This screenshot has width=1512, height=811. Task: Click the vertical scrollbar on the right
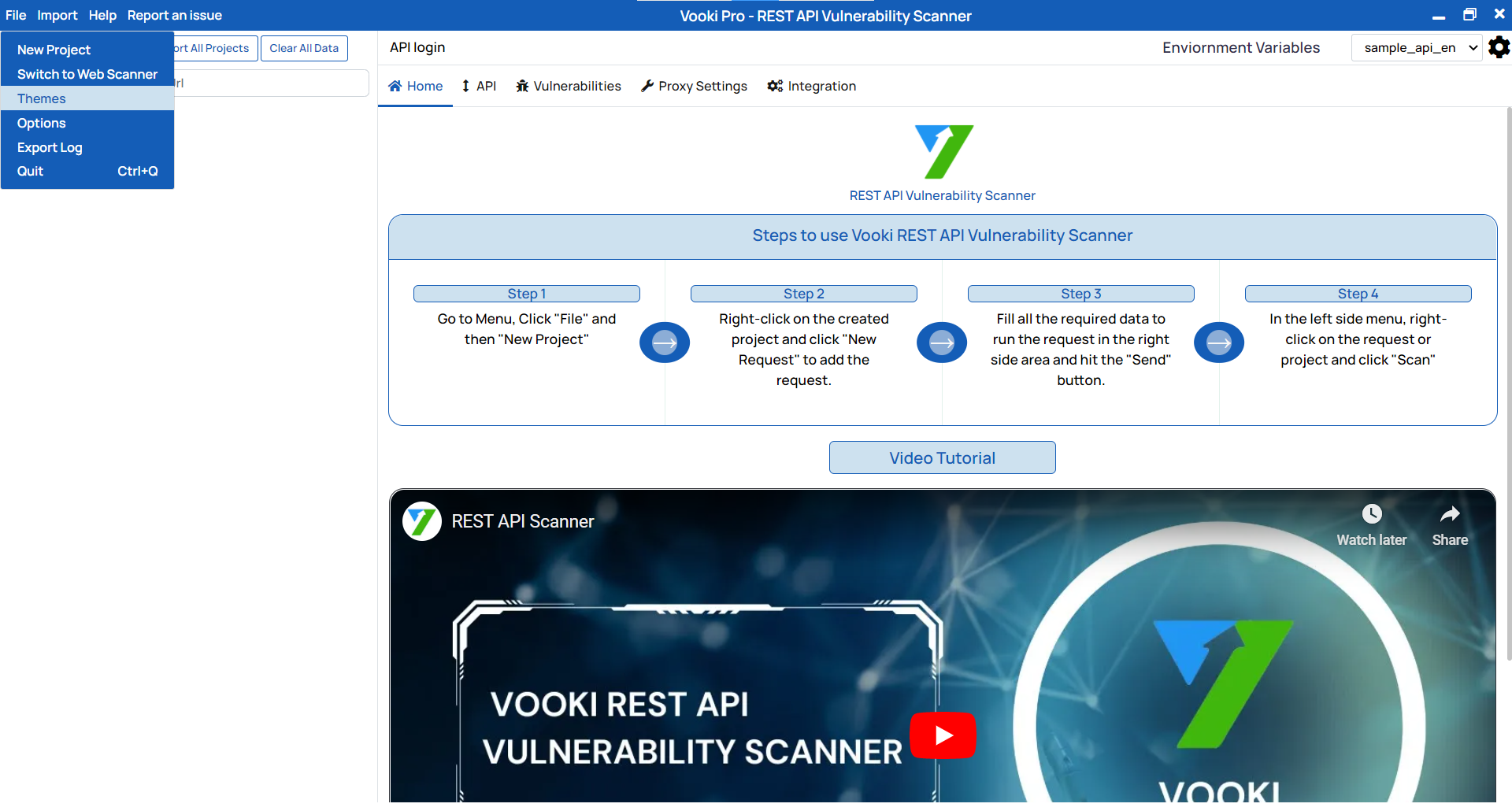coord(1508,383)
